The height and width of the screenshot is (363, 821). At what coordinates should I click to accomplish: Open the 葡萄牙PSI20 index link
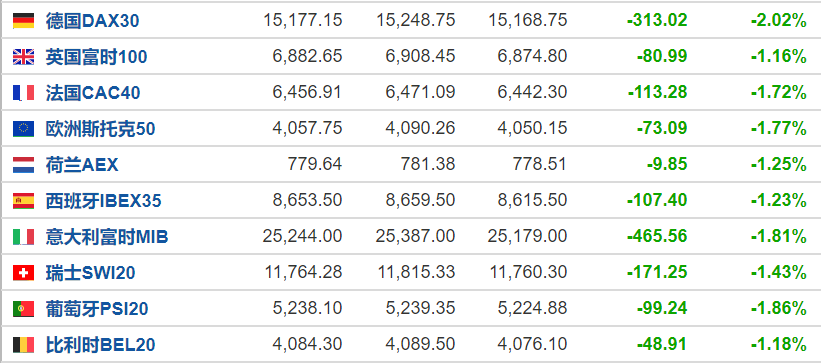[x=97, y=309]
